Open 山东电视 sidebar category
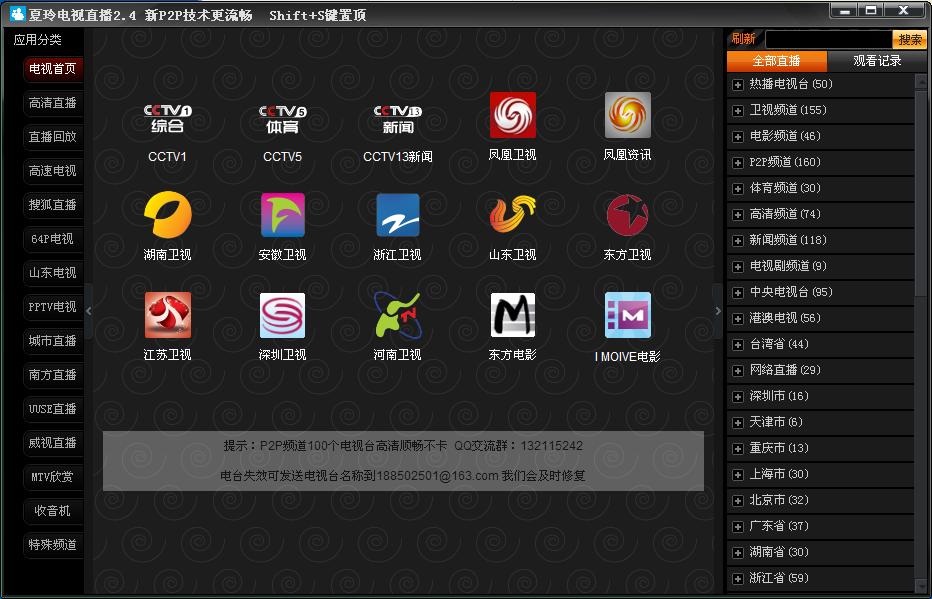This screenshot has width=932, height=599. pos(53,273)
